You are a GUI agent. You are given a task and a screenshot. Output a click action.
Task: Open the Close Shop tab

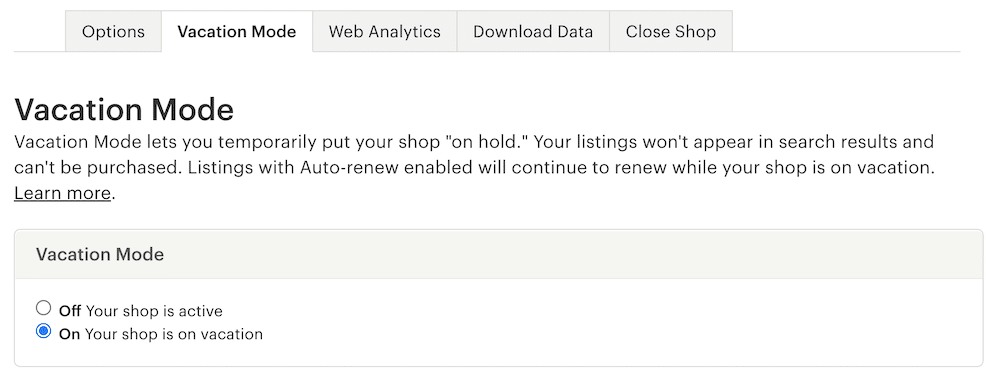671,31
